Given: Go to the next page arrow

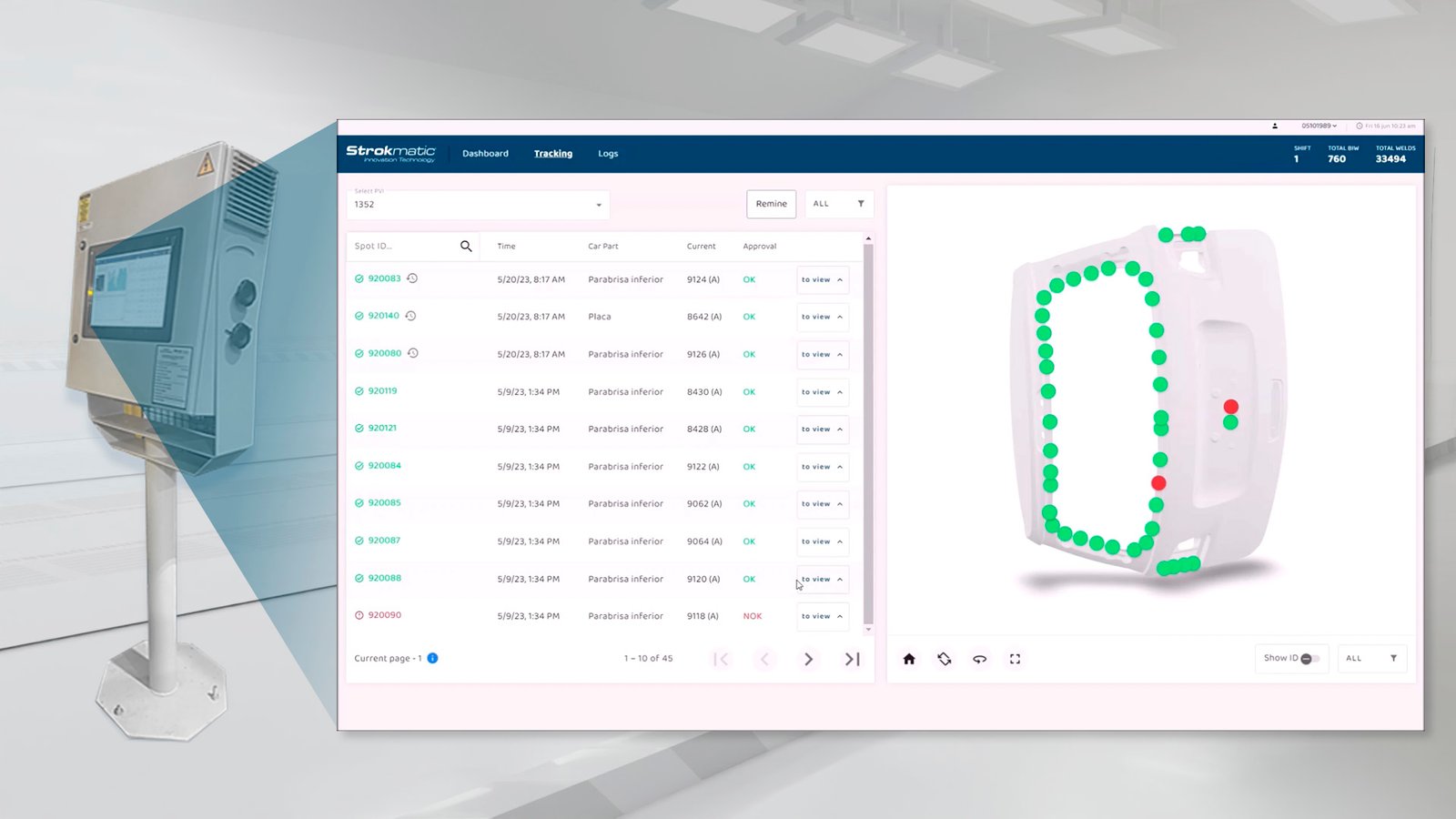Looking at the screenshot, I should pos(808,659).
